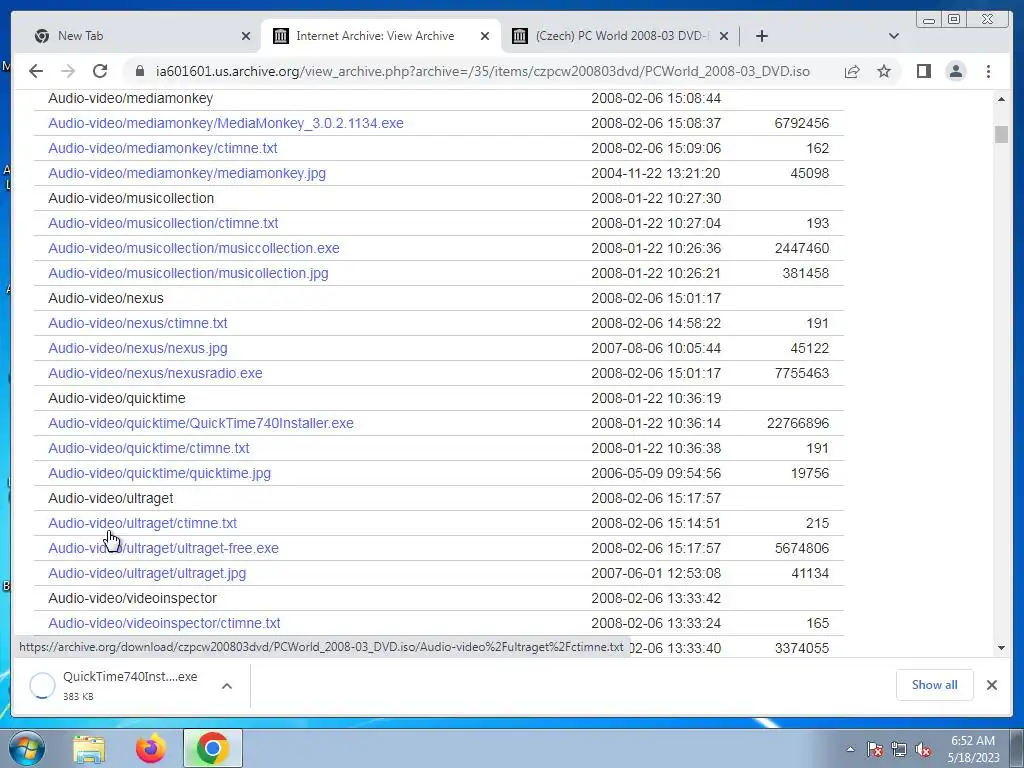Close the downloads bar

tap(991, 685)
